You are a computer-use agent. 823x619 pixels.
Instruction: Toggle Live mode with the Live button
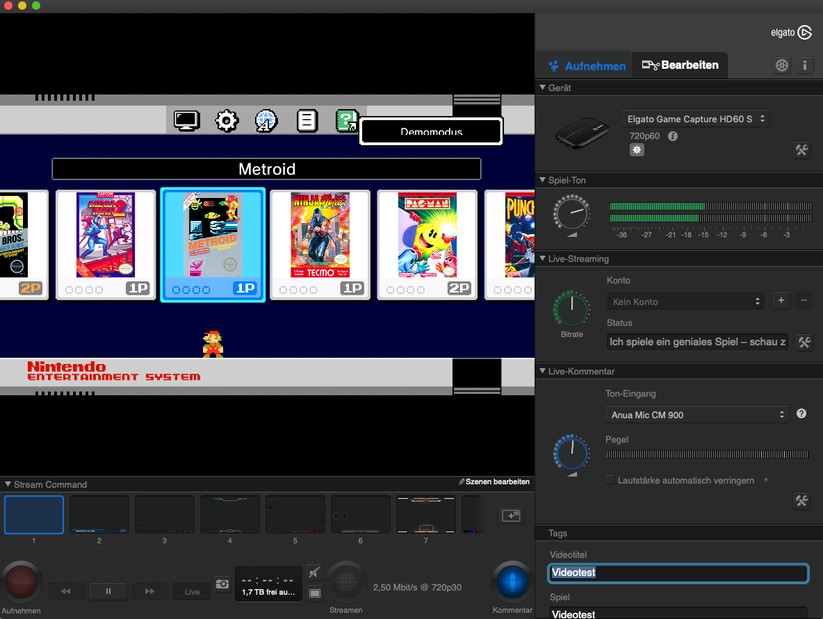click(192, 591)
